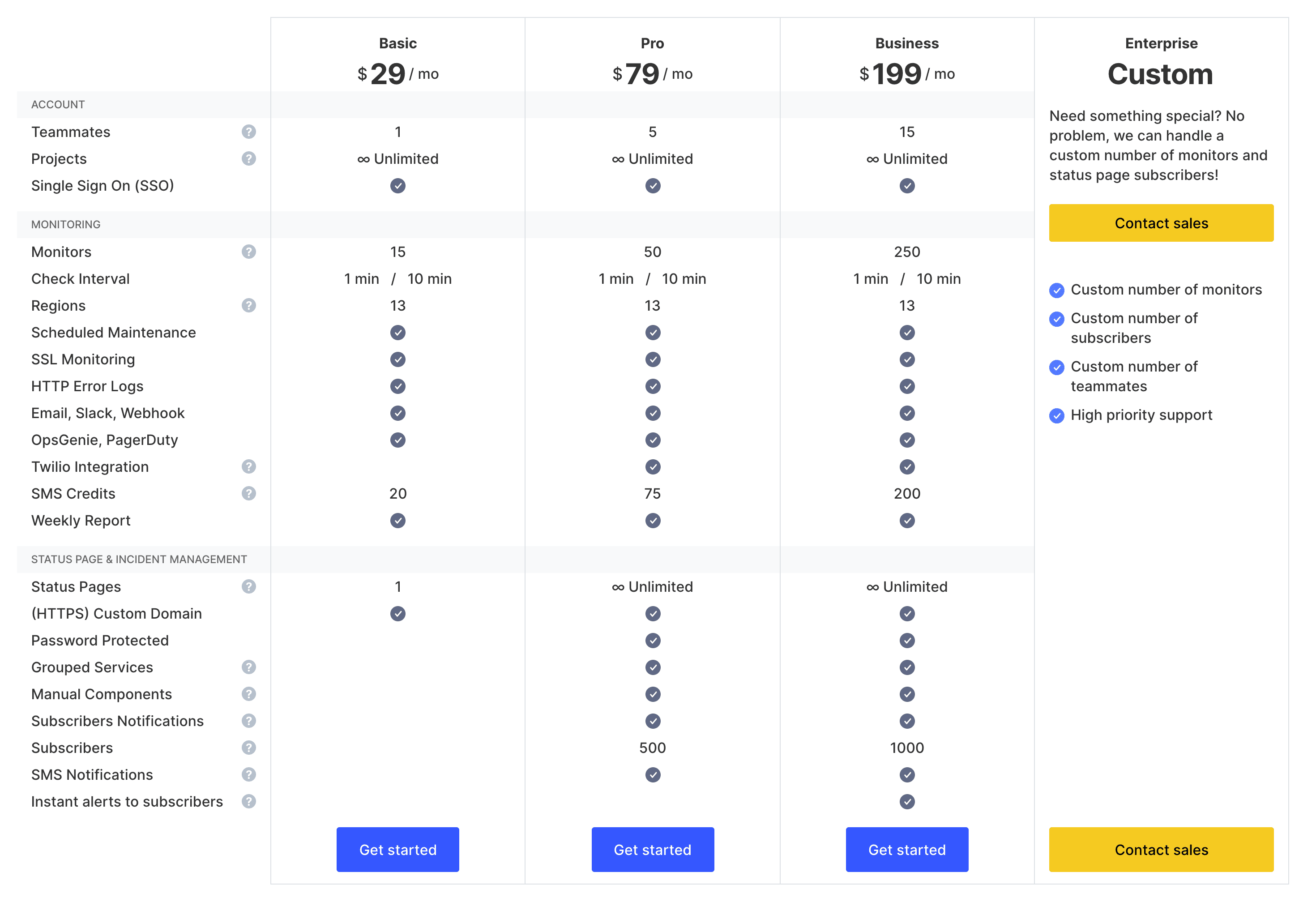Click Twilio Integration help icon
The height and width of the screenshot is (906, 1316).
[x=248, y=466]
